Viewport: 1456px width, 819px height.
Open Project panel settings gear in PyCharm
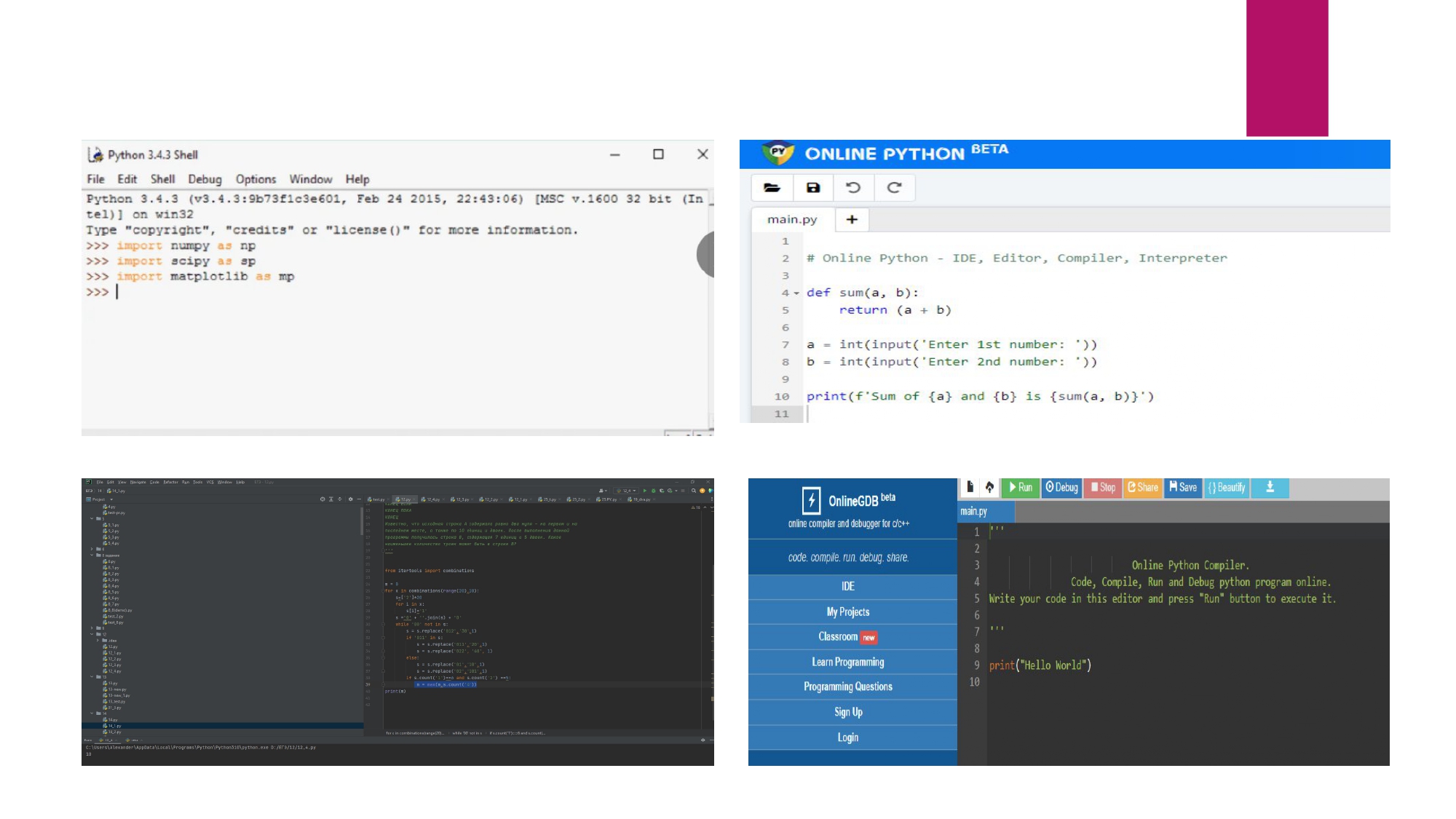click(x=351, y=499)
